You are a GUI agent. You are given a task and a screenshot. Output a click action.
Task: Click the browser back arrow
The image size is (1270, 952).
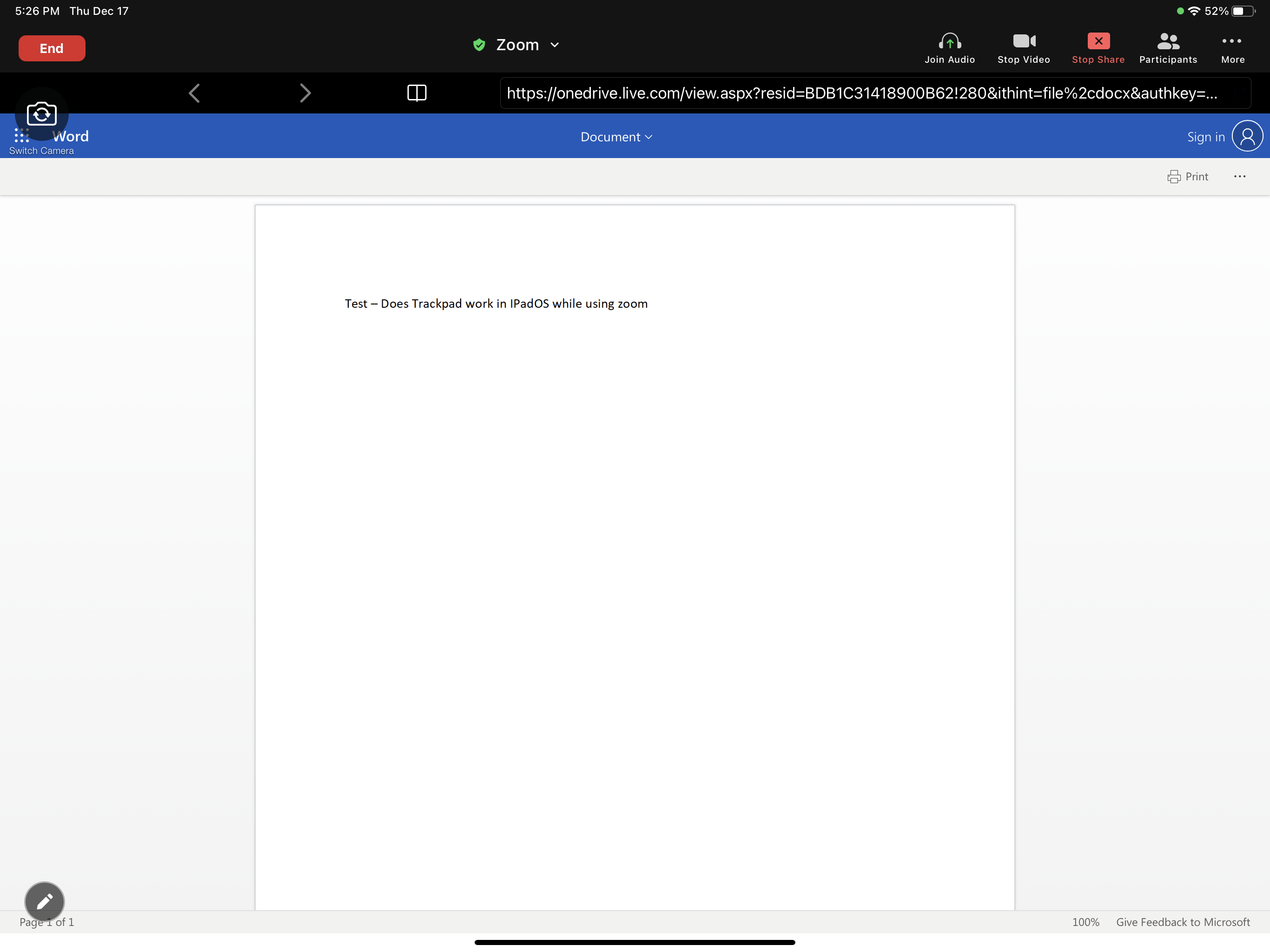(x=195, y=93)
